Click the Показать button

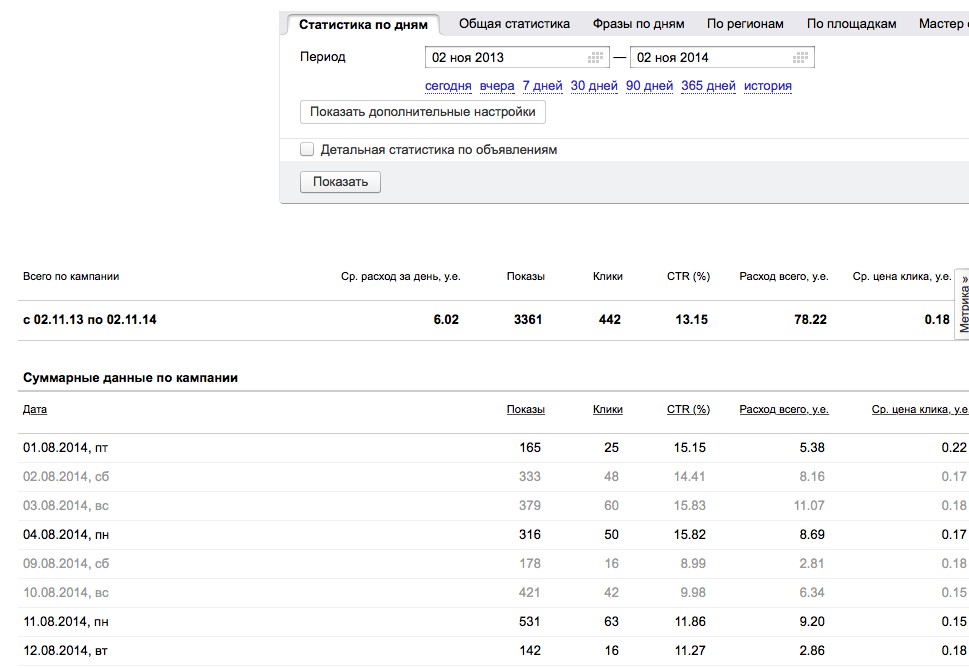pyautogui.click(x=340, y=182)
